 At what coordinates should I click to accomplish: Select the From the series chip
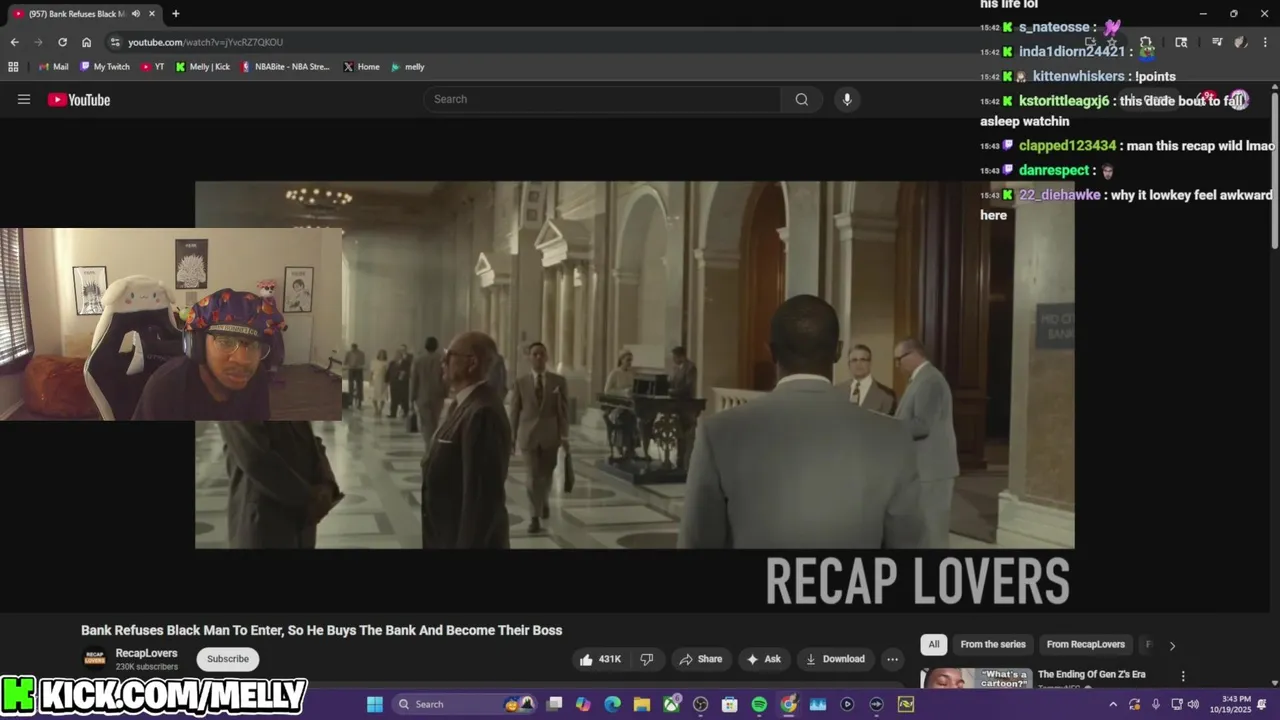pyautogui.click(x=993, y=645)
